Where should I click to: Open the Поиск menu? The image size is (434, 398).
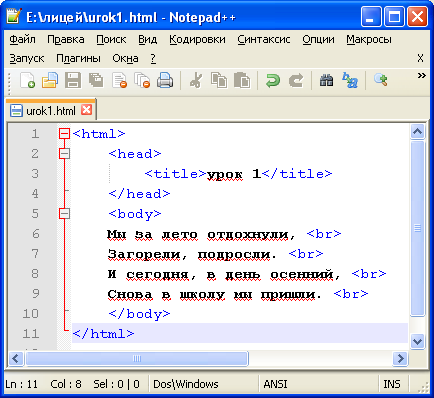coord(111,39)
